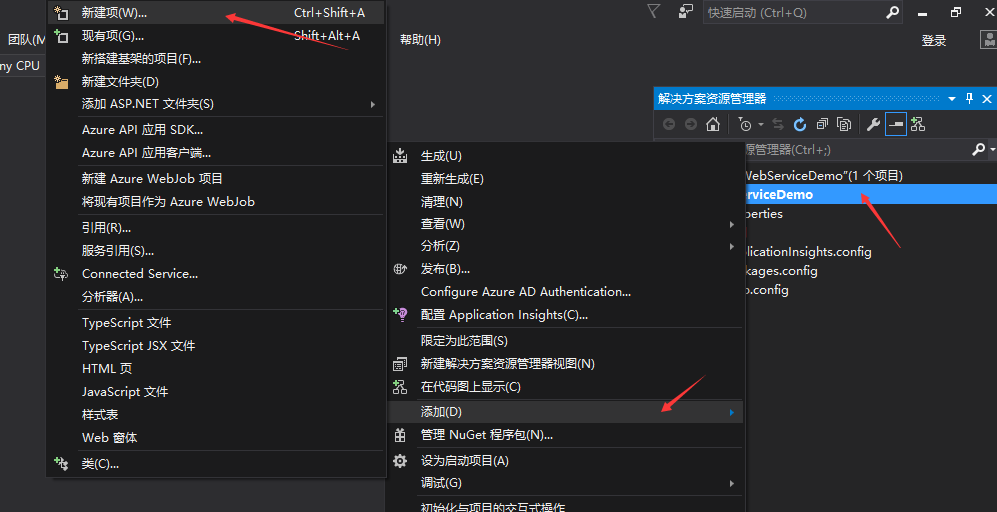Select the ApplicationInsights.config file
This screenshot has width=997, height=512.
point(807,252)
